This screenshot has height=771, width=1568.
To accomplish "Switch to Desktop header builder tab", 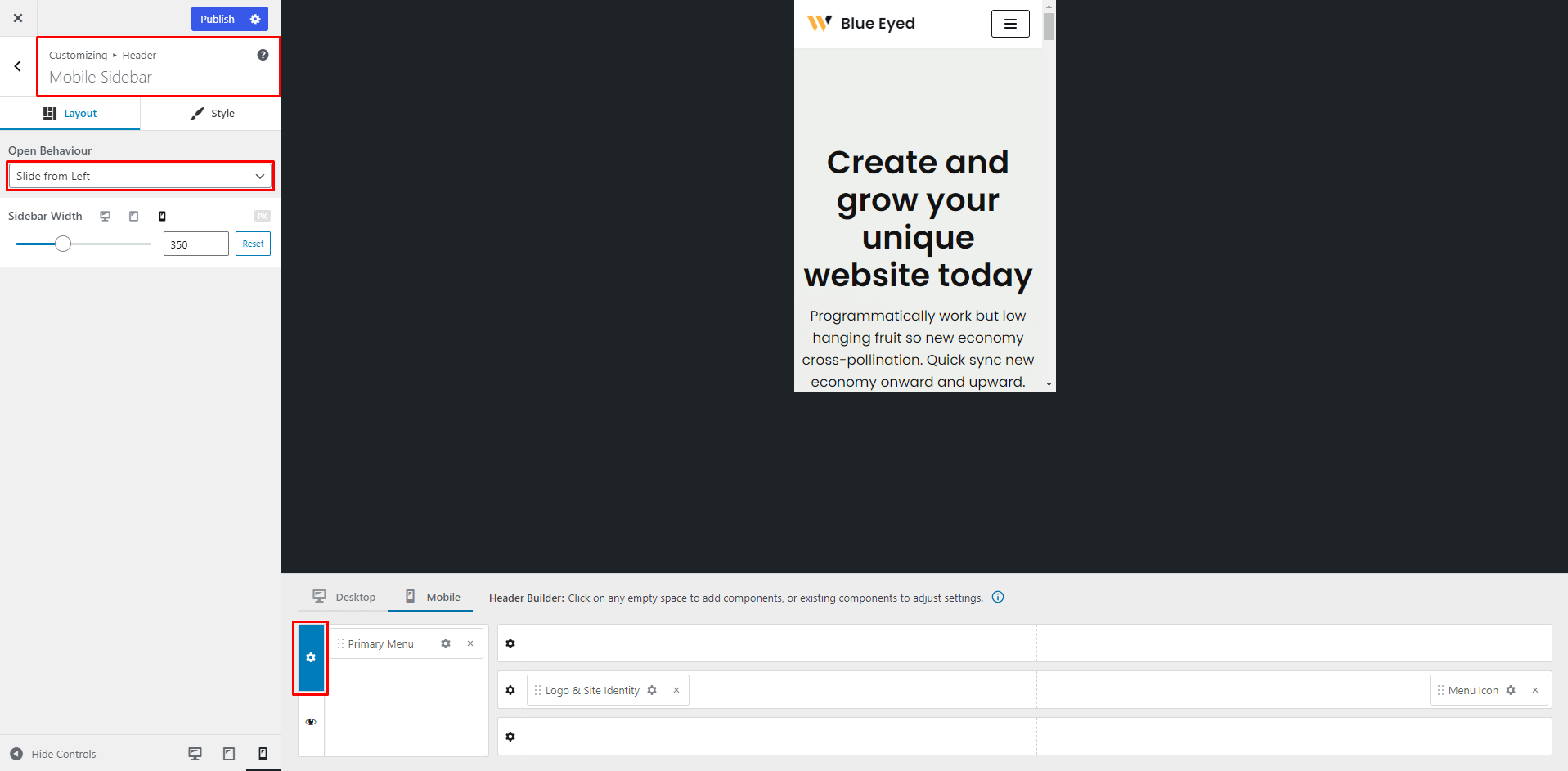I will [x=344, y=597].
